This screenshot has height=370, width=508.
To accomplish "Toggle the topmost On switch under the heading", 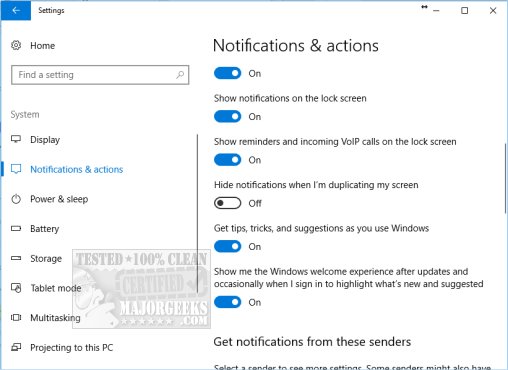I will click(x=227, y=73).
